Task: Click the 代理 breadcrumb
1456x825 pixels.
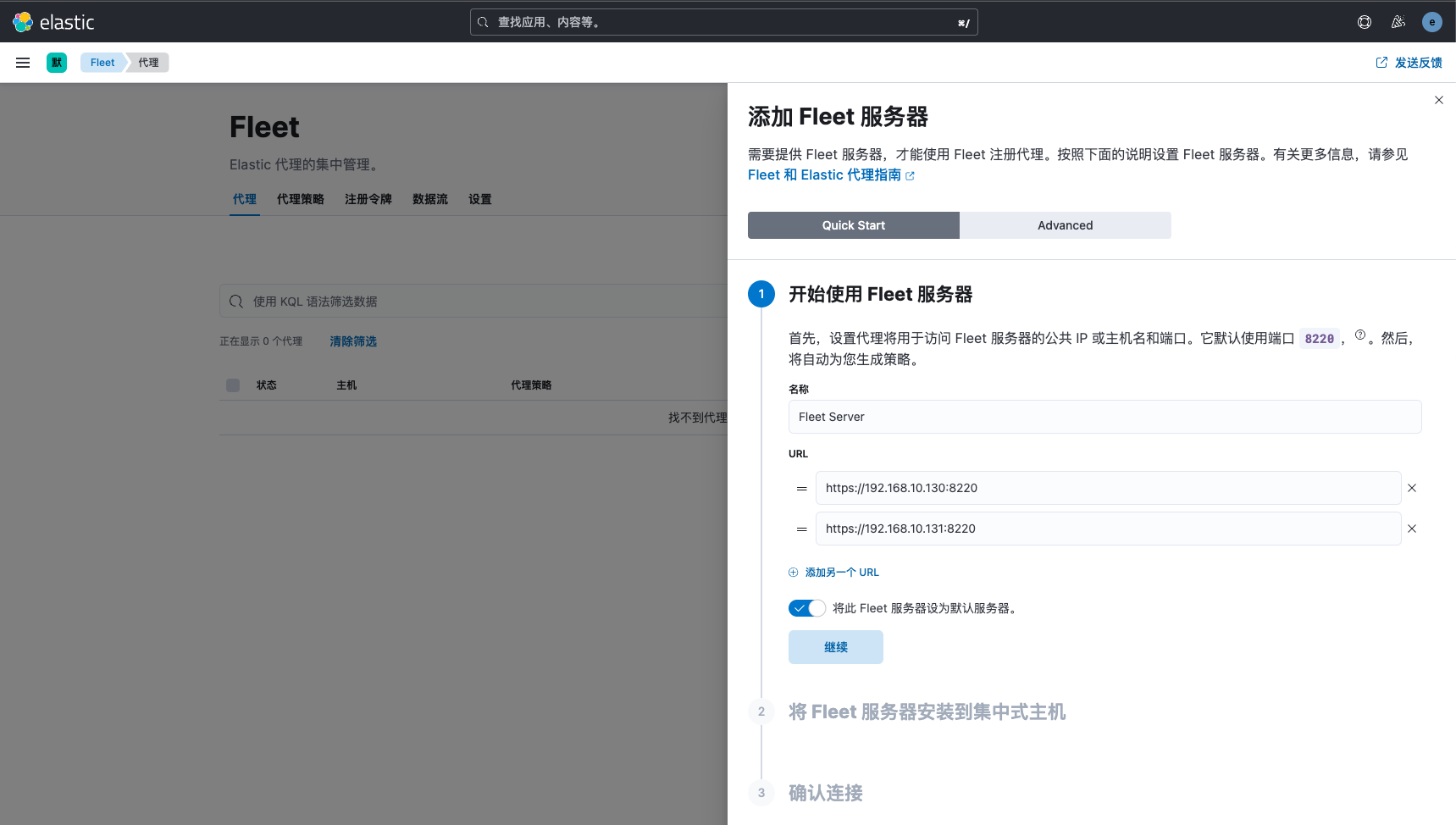Action: point(149,63)
